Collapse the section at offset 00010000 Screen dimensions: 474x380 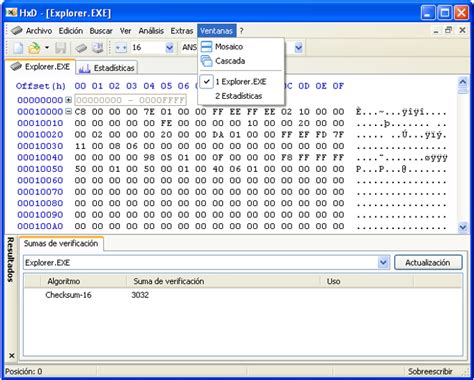[x=68, y=111]
